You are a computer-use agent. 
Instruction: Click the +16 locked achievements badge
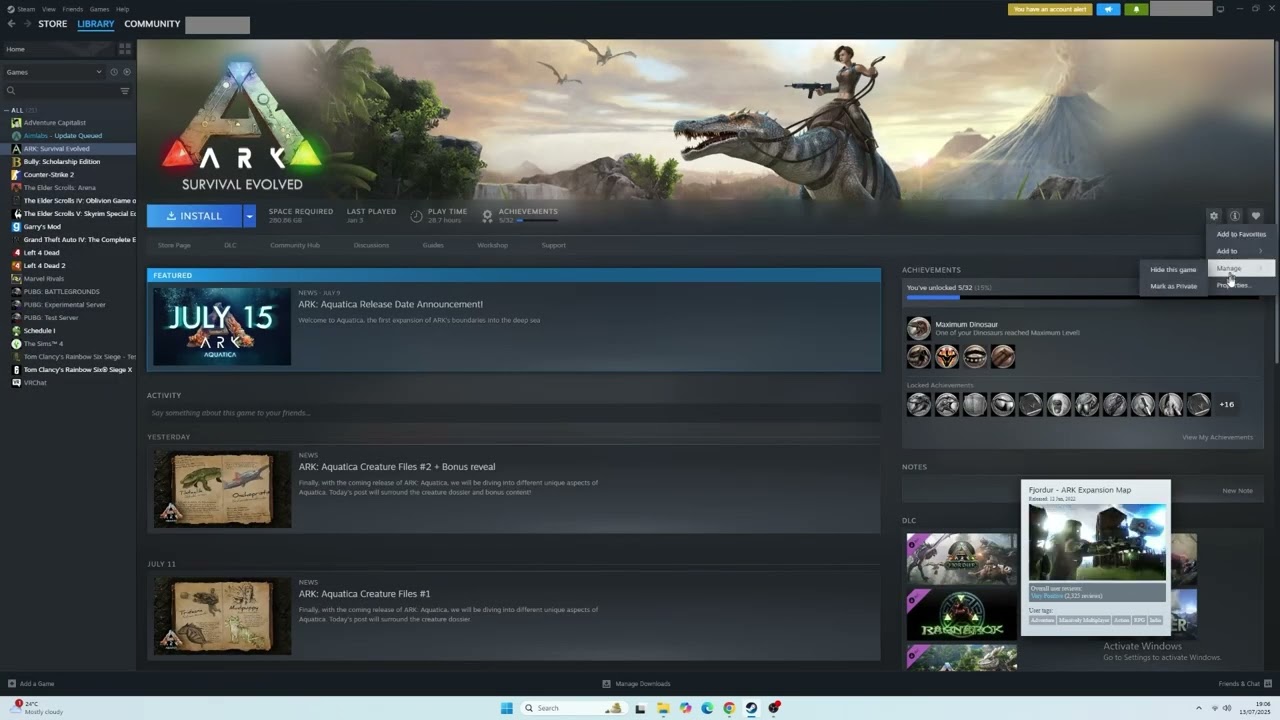[1227, 404]
